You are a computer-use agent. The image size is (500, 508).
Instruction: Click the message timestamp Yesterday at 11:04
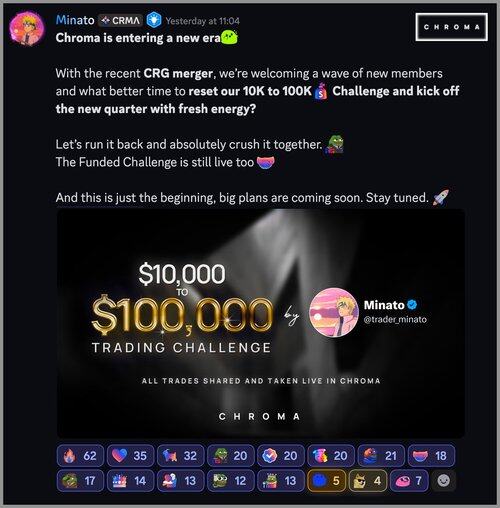203,21
